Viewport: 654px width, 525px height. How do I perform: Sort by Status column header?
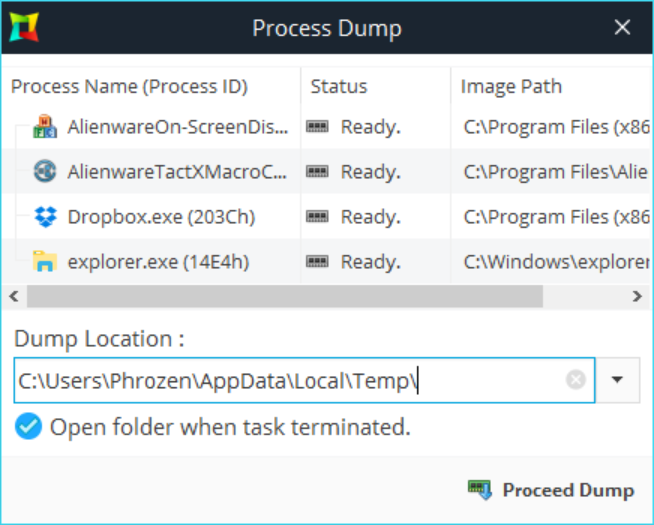click(x=339, y=87)
